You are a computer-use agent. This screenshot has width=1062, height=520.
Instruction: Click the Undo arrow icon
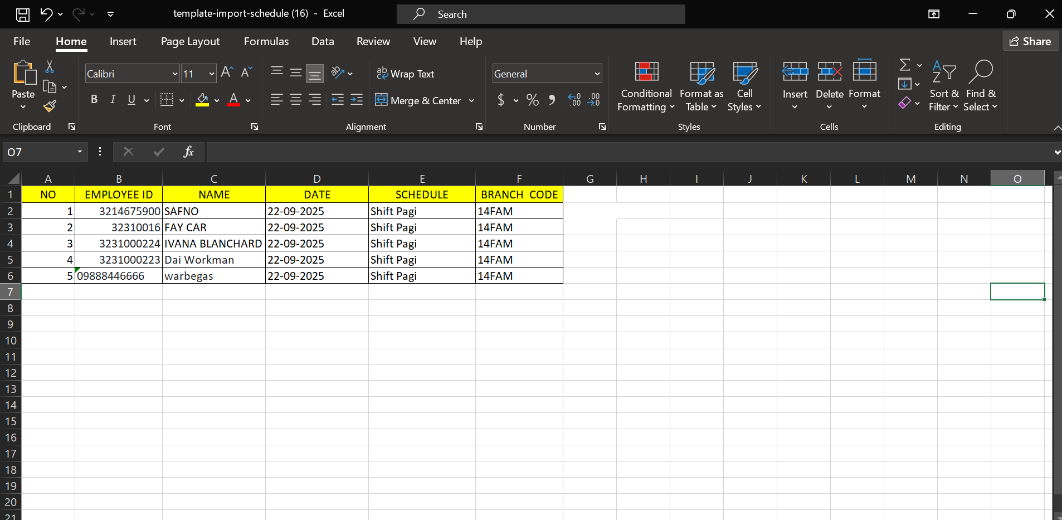(47, 14)
